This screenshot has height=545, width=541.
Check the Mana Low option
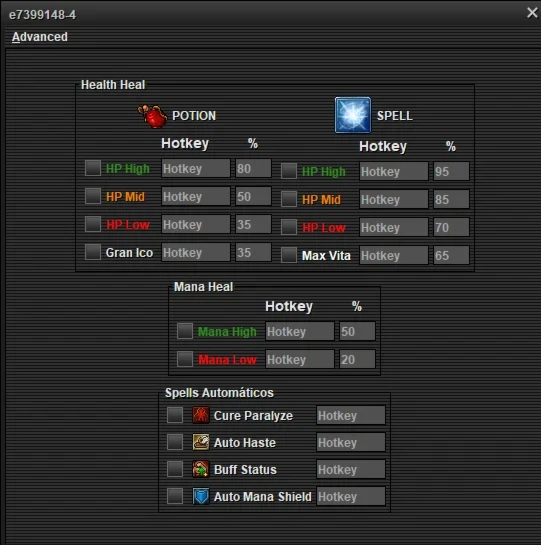[x=185, y=359]
